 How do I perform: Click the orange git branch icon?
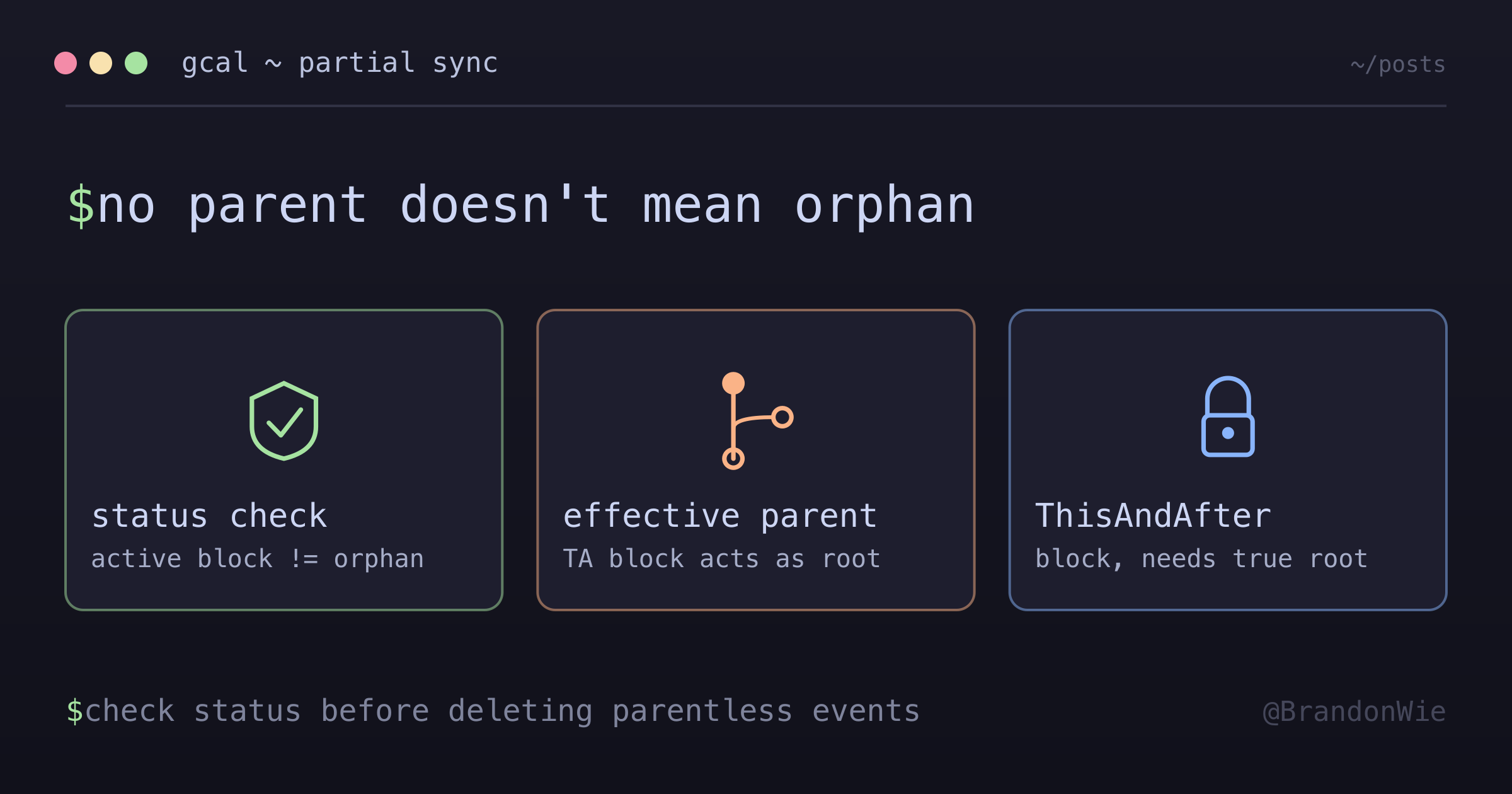pos(757,420)
